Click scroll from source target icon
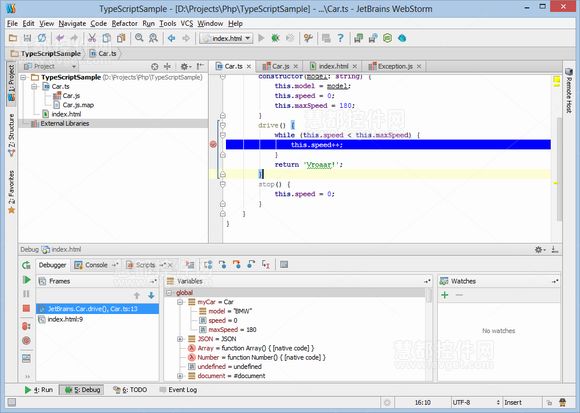This screenshot has height=413, width=580. pyautogui.click(x=155, y=67)
